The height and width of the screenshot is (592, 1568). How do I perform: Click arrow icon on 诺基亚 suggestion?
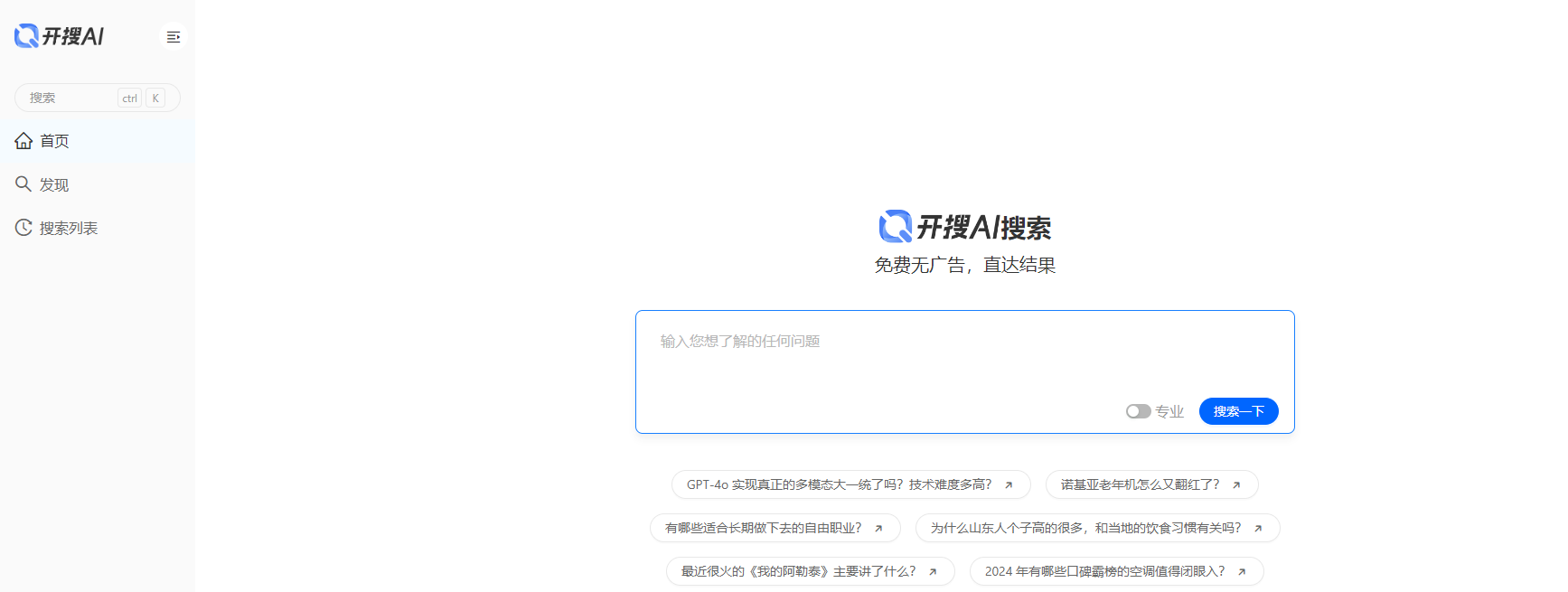click(1236, 485)
